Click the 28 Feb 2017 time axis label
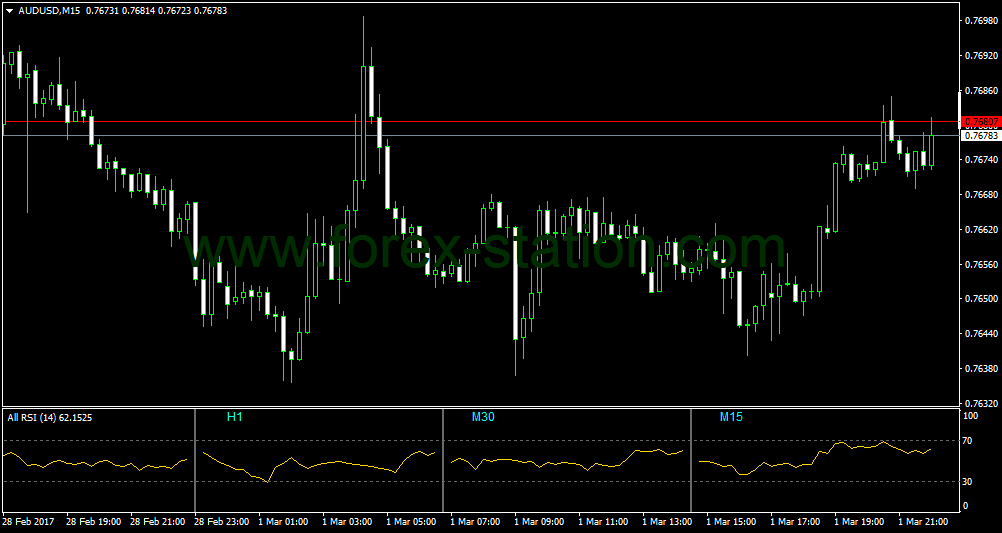 click(x=29, y=521)
